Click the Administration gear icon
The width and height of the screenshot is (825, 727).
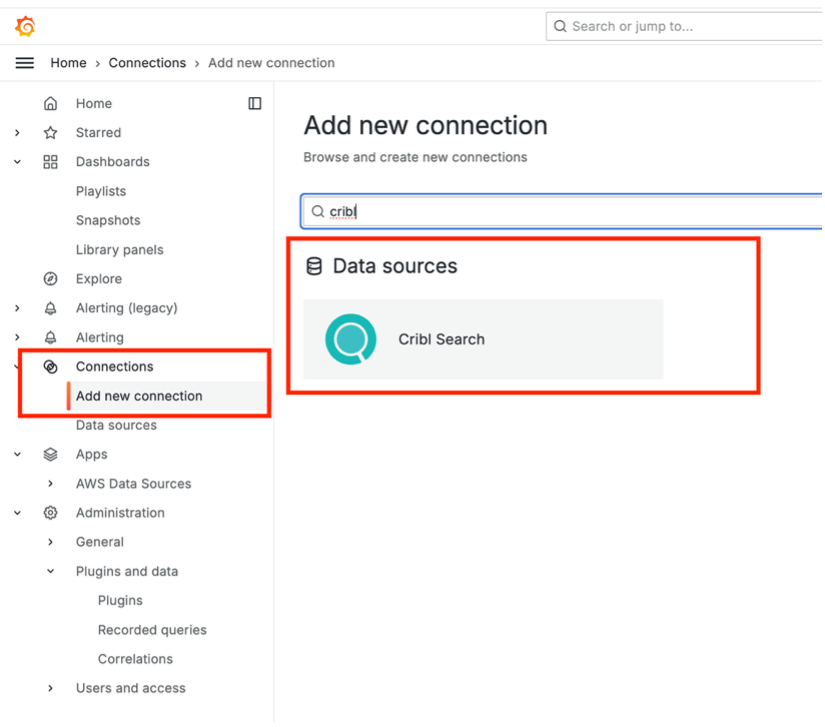(51, 513)
